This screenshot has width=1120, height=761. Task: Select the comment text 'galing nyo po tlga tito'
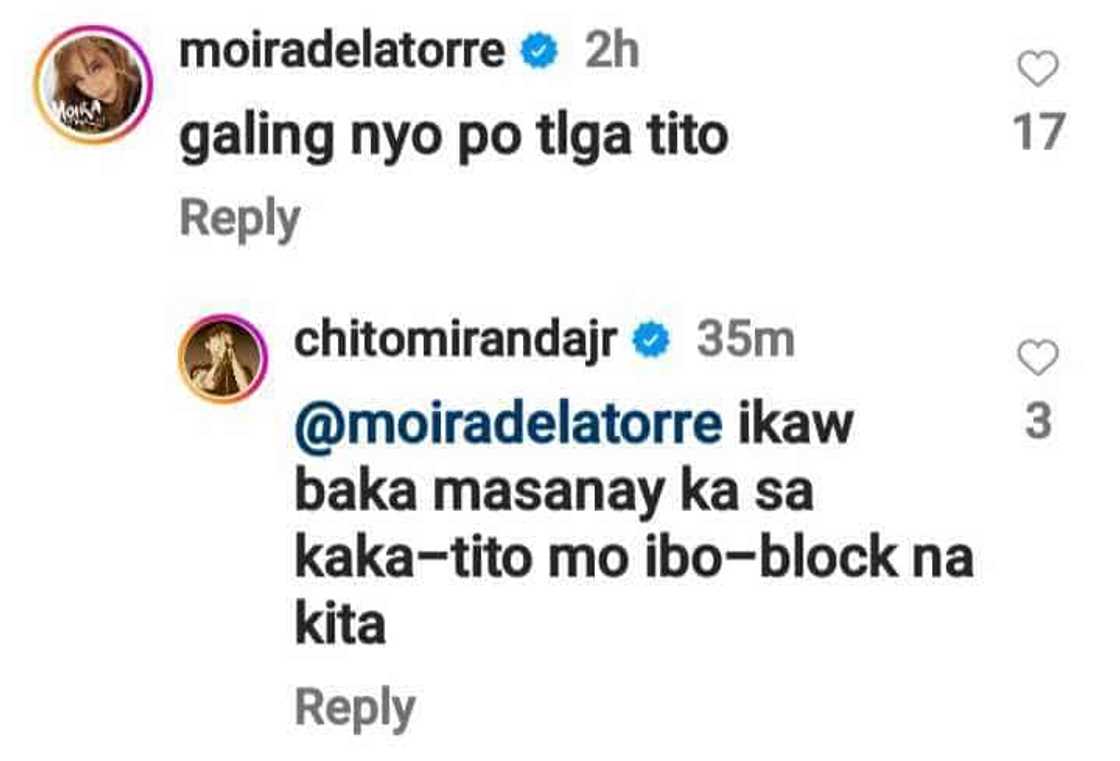pos(454,137)
